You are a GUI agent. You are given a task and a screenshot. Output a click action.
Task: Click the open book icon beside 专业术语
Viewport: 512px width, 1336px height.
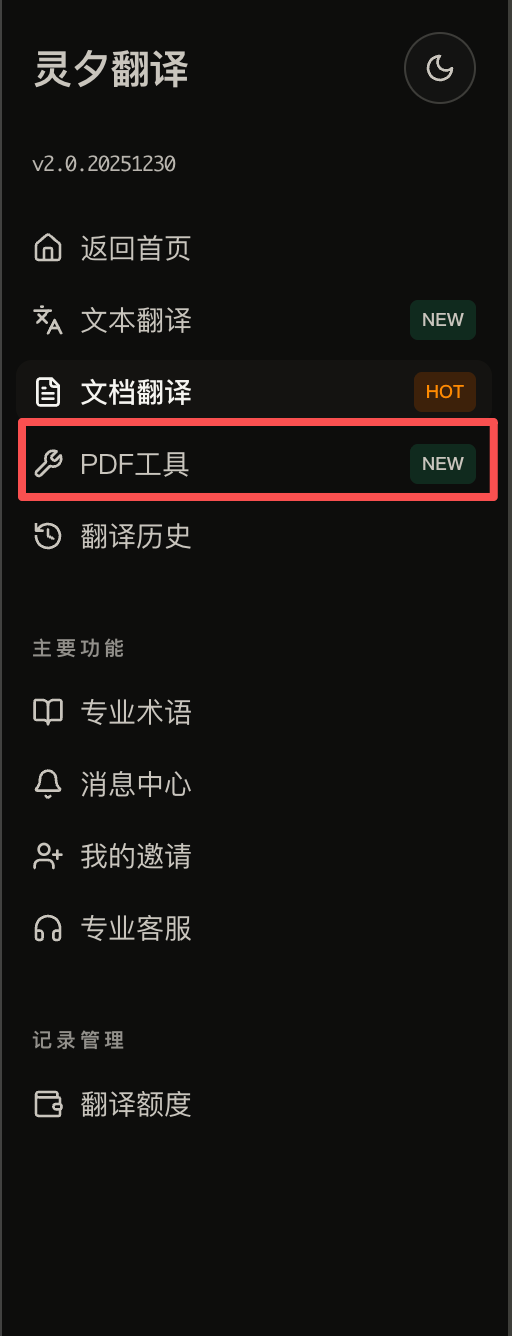pos(48,712)
